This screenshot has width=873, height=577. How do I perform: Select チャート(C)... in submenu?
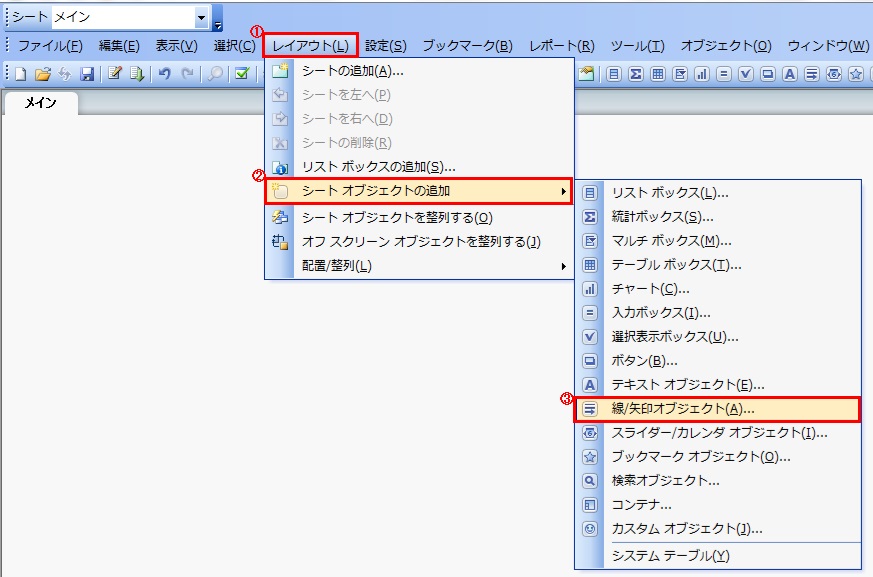[x=718, y=288]
